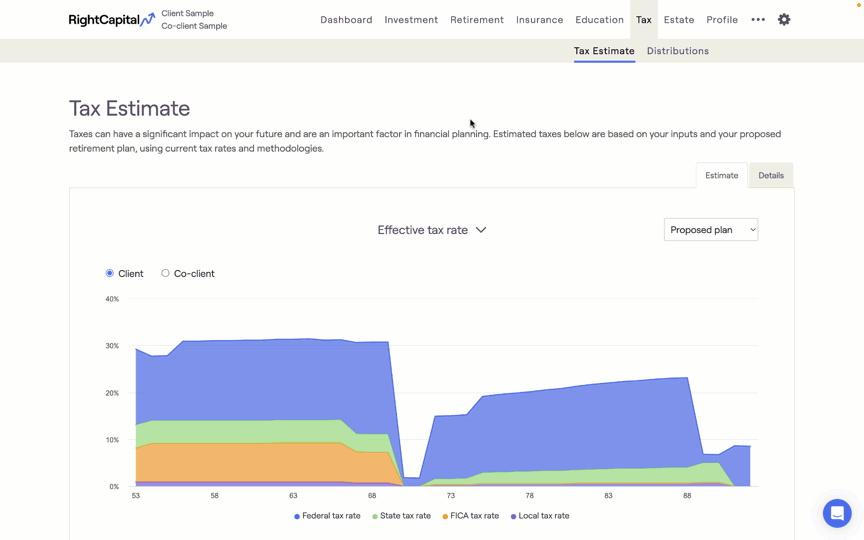Expand the Effective tax rate chevron
This screenshot has width=864, height=540.
[481, 230]
